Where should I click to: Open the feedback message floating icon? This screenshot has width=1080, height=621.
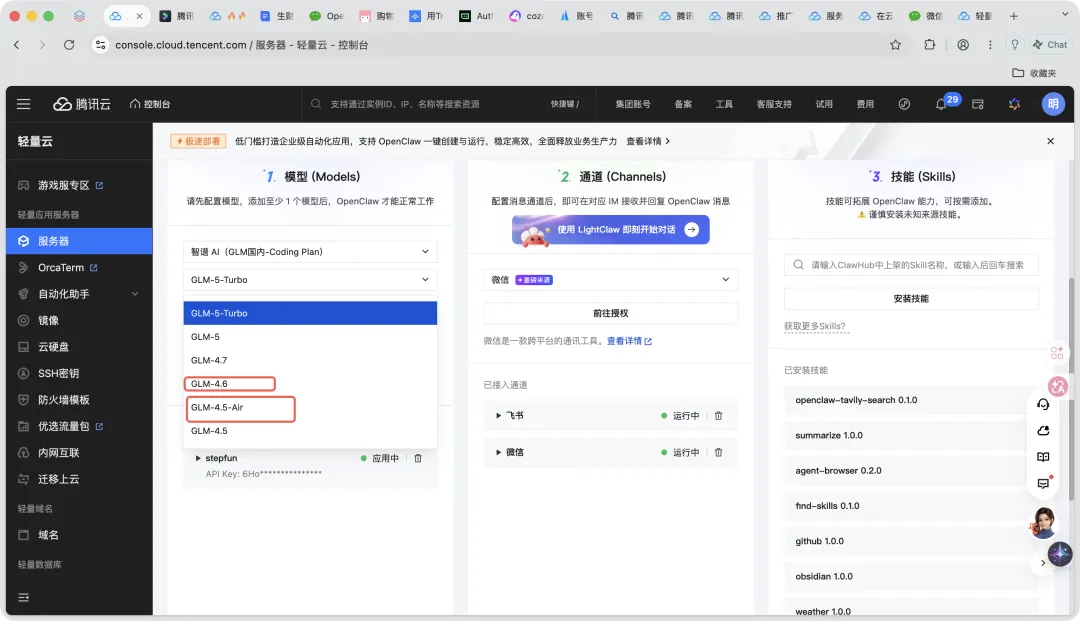point(1043,483)
